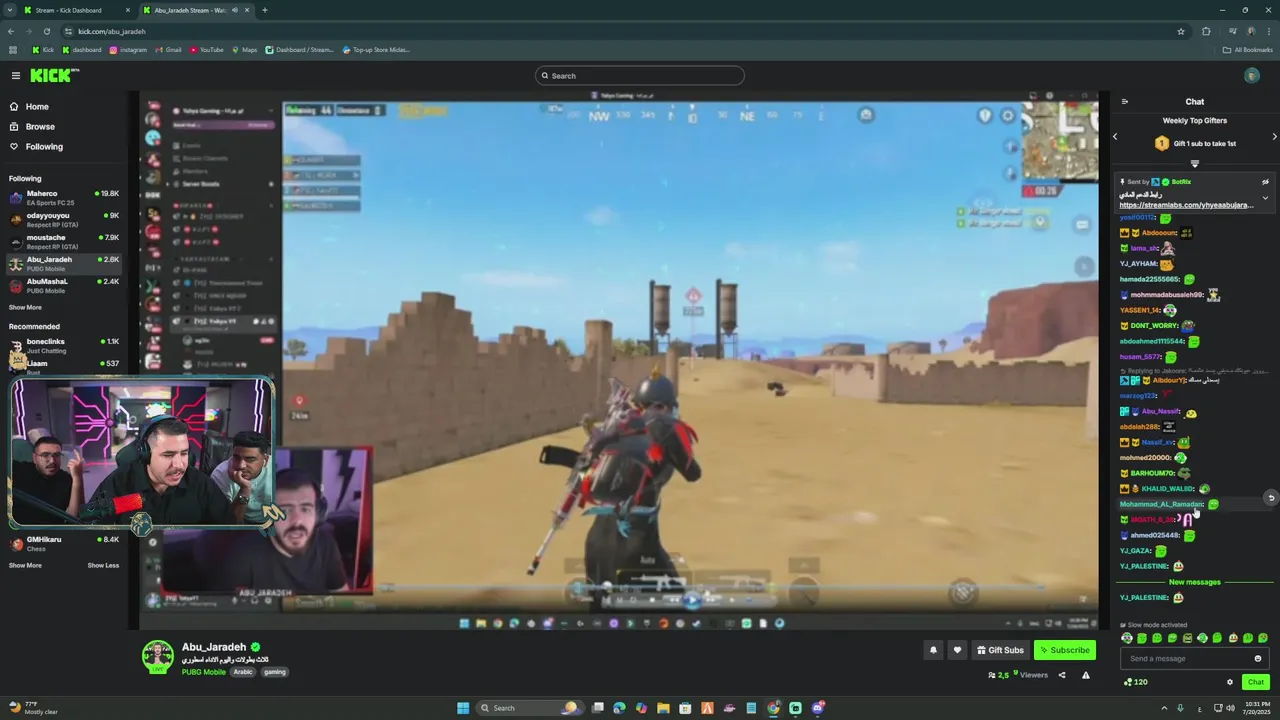Report the stream via warning icon

pos(1086,675)
